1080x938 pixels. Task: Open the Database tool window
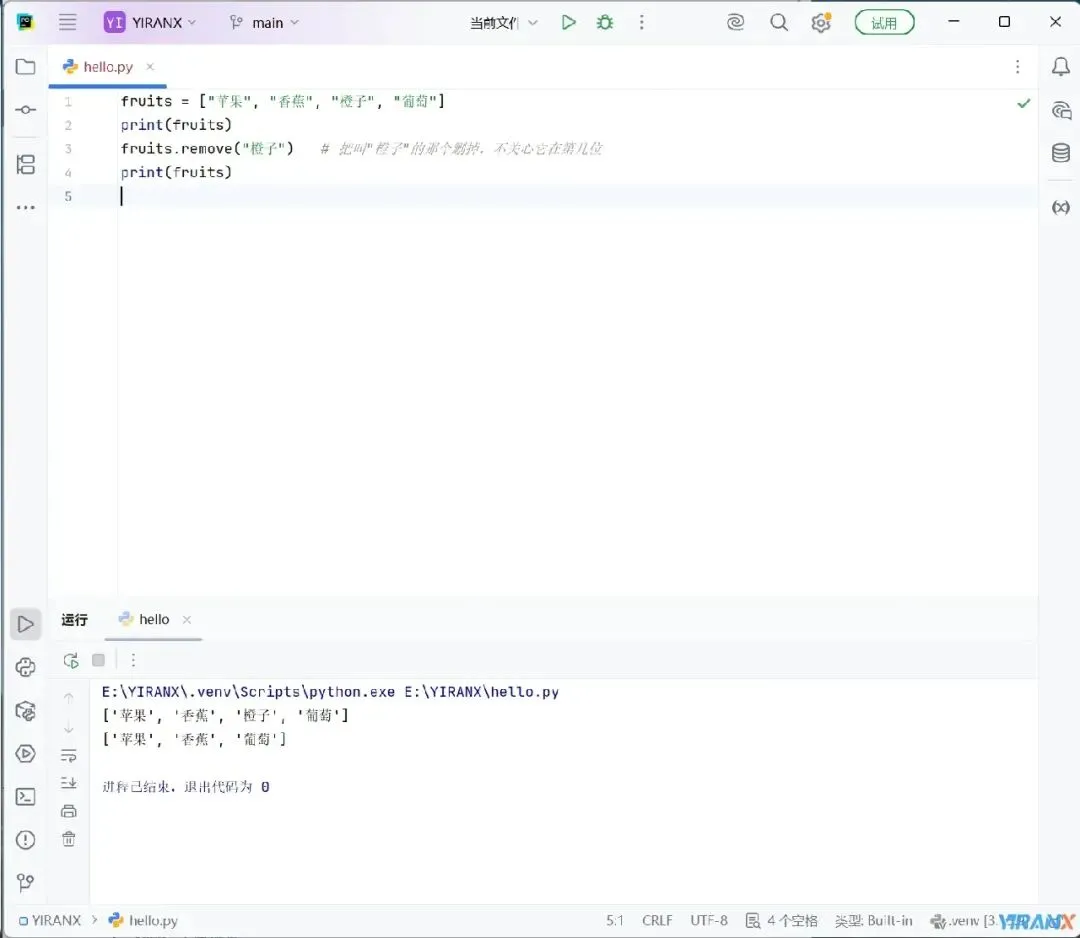click(1061, 153)
